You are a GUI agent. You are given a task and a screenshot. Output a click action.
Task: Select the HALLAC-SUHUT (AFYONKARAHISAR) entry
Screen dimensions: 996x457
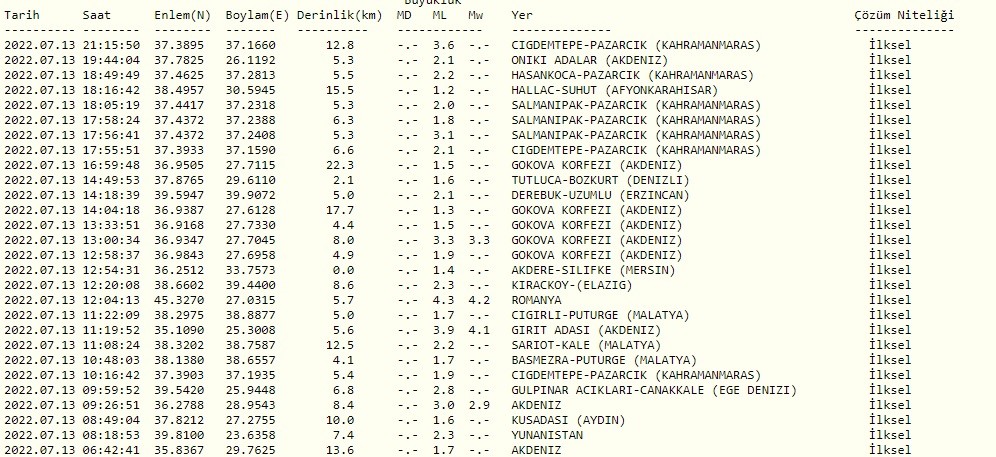pyautogui.click(x=613, y=90)
